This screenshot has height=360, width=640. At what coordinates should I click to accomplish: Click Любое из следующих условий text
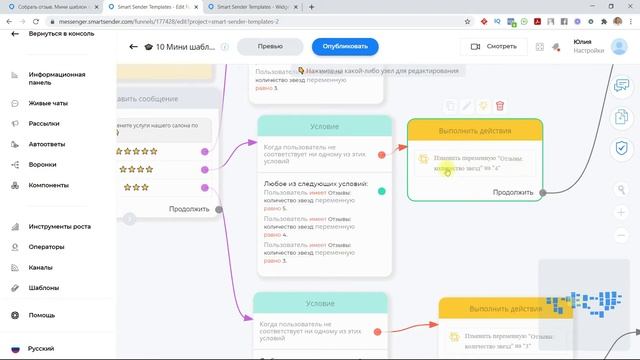pos(316,184)
